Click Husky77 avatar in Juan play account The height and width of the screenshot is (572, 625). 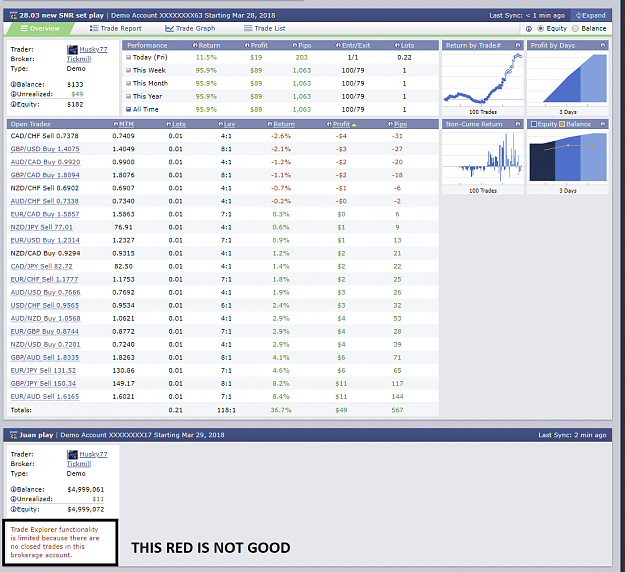click(72, 454)
